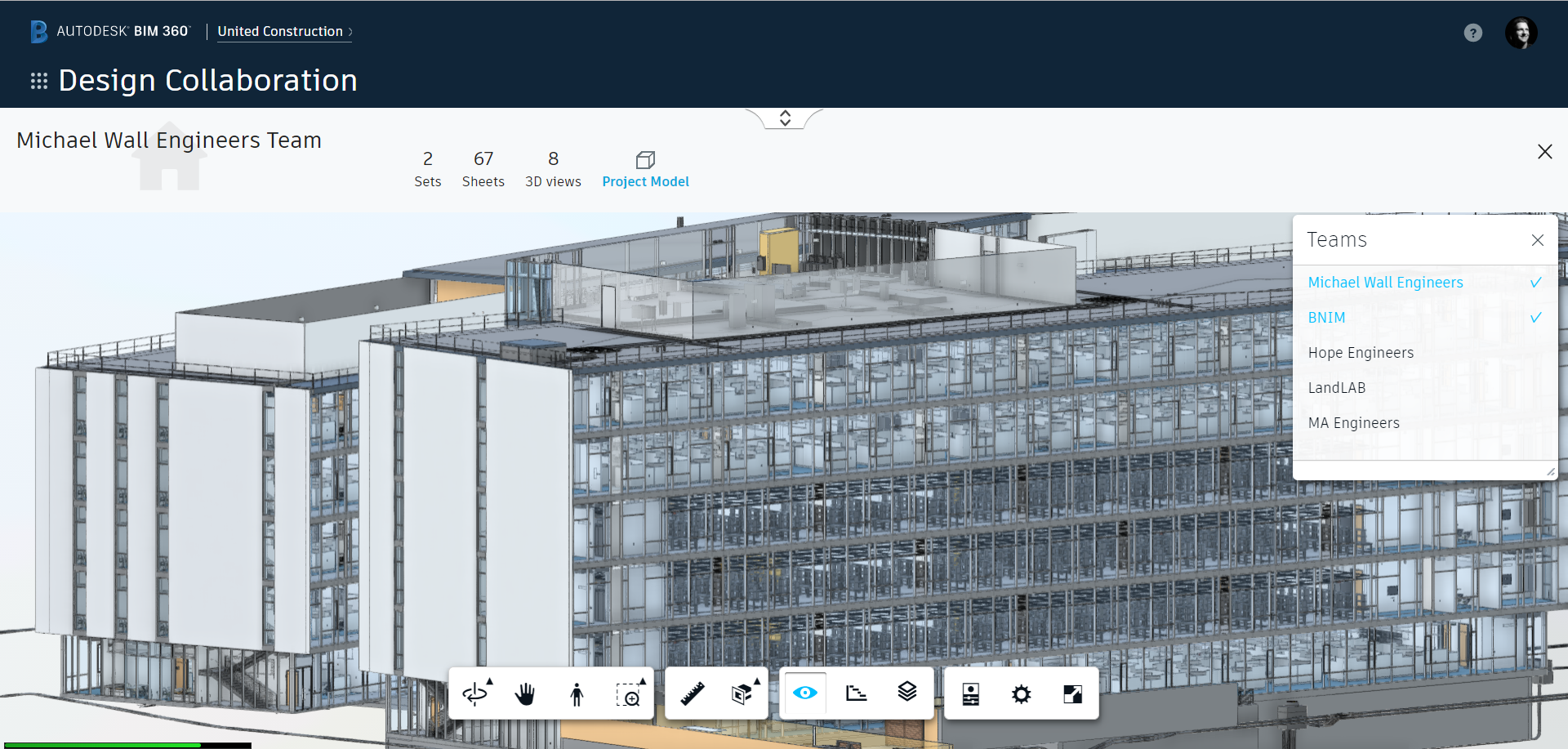The width and height of the screenshot is (1568, 749).
Task: Click the BIM 360 logo
Action: click(x=38, y=32)
